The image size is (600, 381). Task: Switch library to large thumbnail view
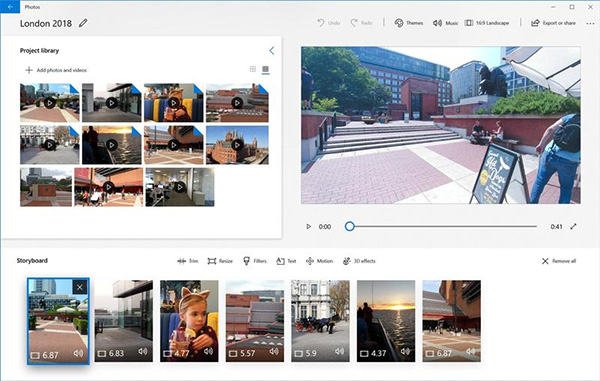[265, 69]
